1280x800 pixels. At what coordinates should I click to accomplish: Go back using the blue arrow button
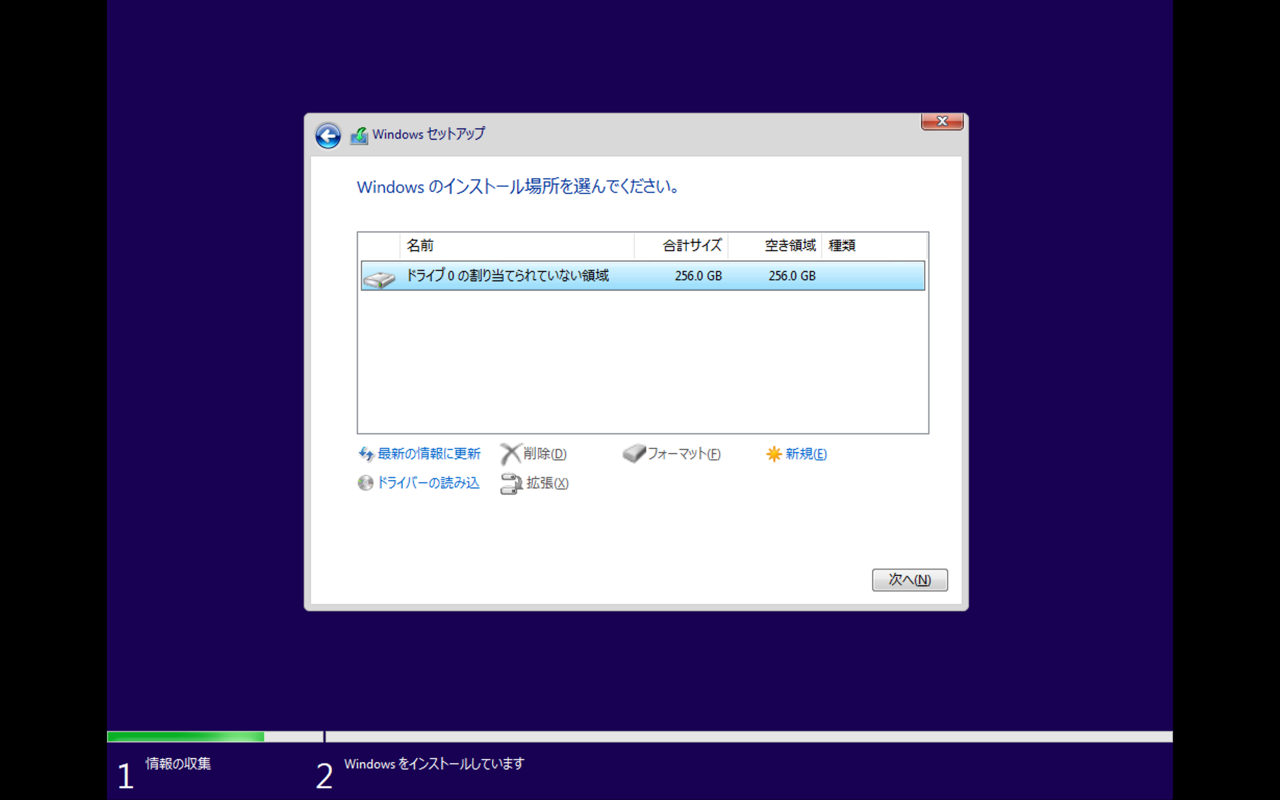tap(328, 136)
